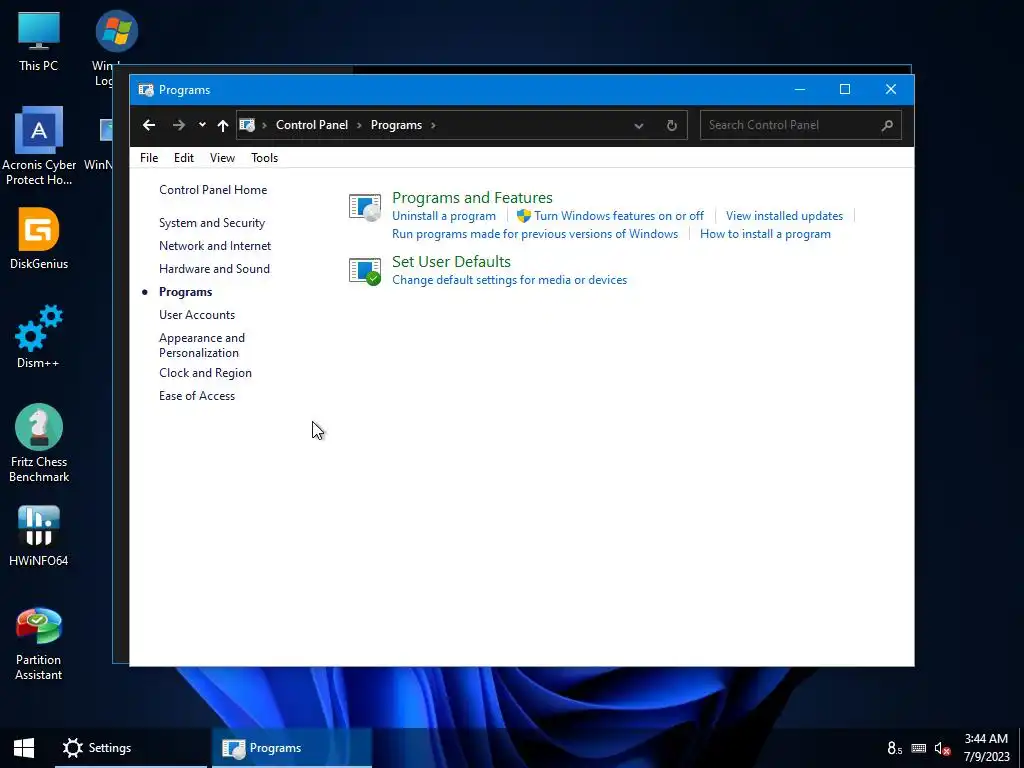The width and height of the screenshot is (1024, 768).
Task: Launch Dism++ desktop shortcut
Action: (39, 336)
